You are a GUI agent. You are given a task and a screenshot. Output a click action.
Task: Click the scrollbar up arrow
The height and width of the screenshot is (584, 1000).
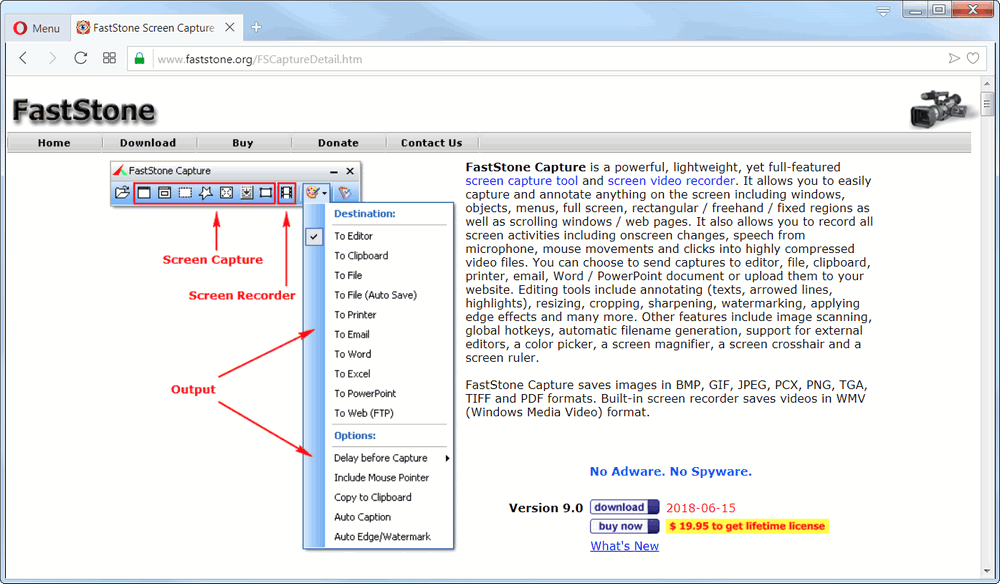pyautogui.click(x=987, y=84)
